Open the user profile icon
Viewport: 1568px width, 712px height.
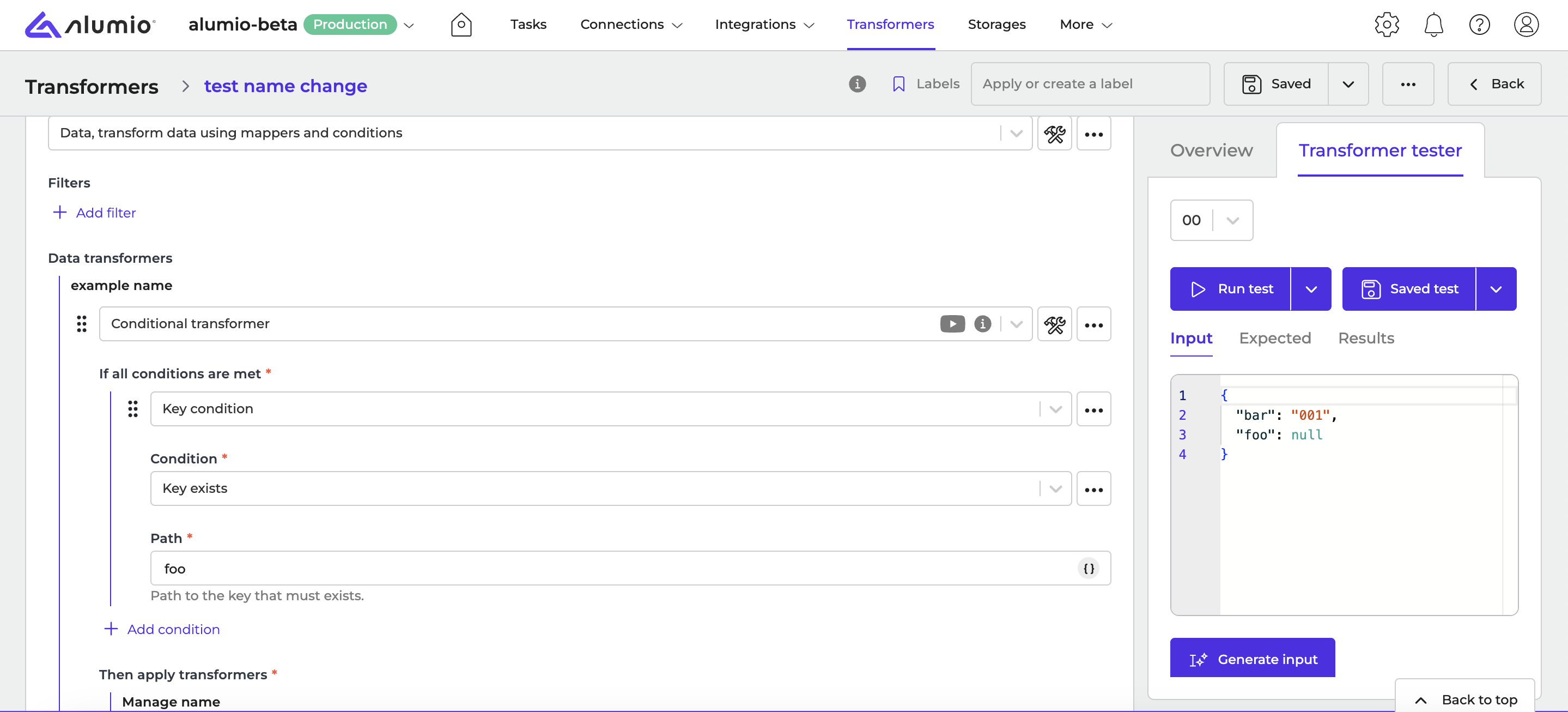click(x=1526, y=25)
